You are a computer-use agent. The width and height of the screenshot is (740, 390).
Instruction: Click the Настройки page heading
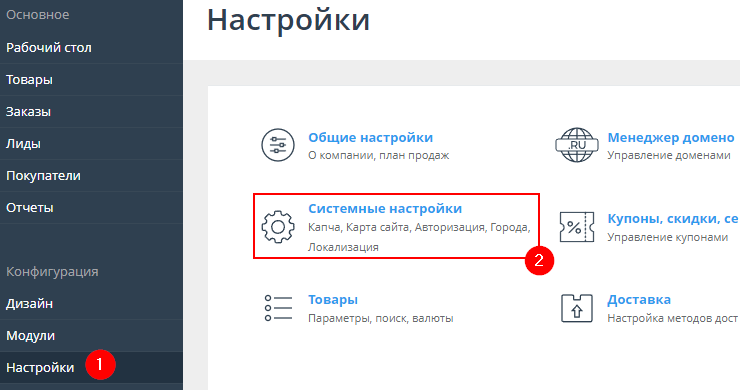tap(288, 20)
